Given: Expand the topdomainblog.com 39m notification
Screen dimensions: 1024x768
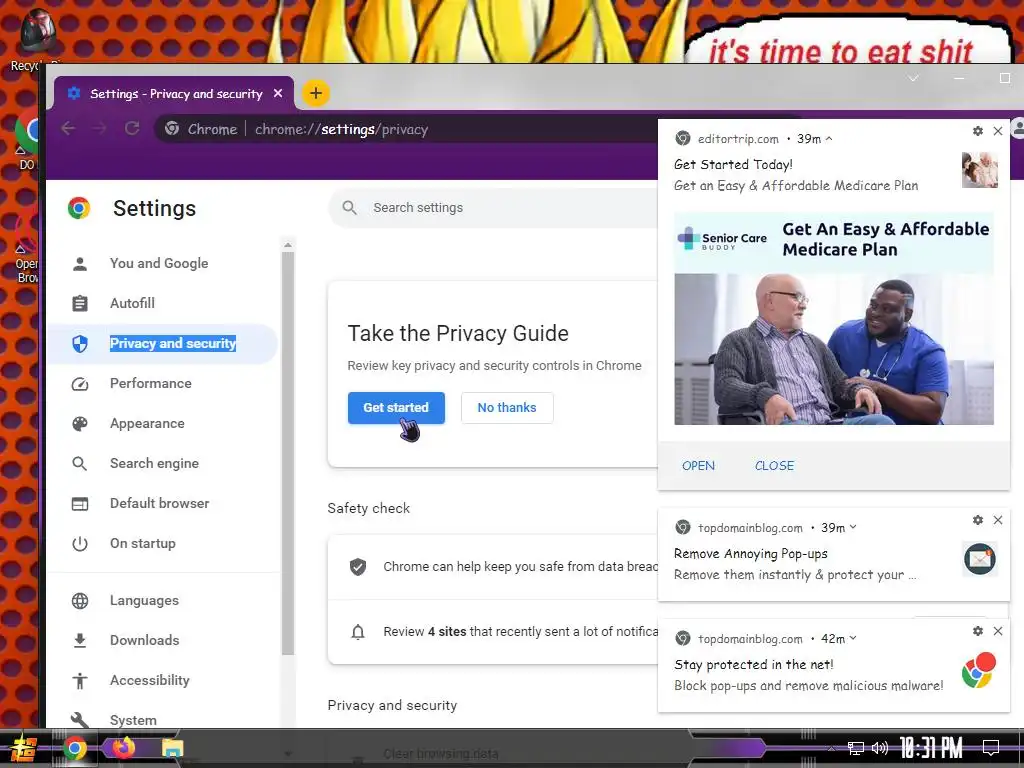Looking at the screenshot, I should 853,527.
